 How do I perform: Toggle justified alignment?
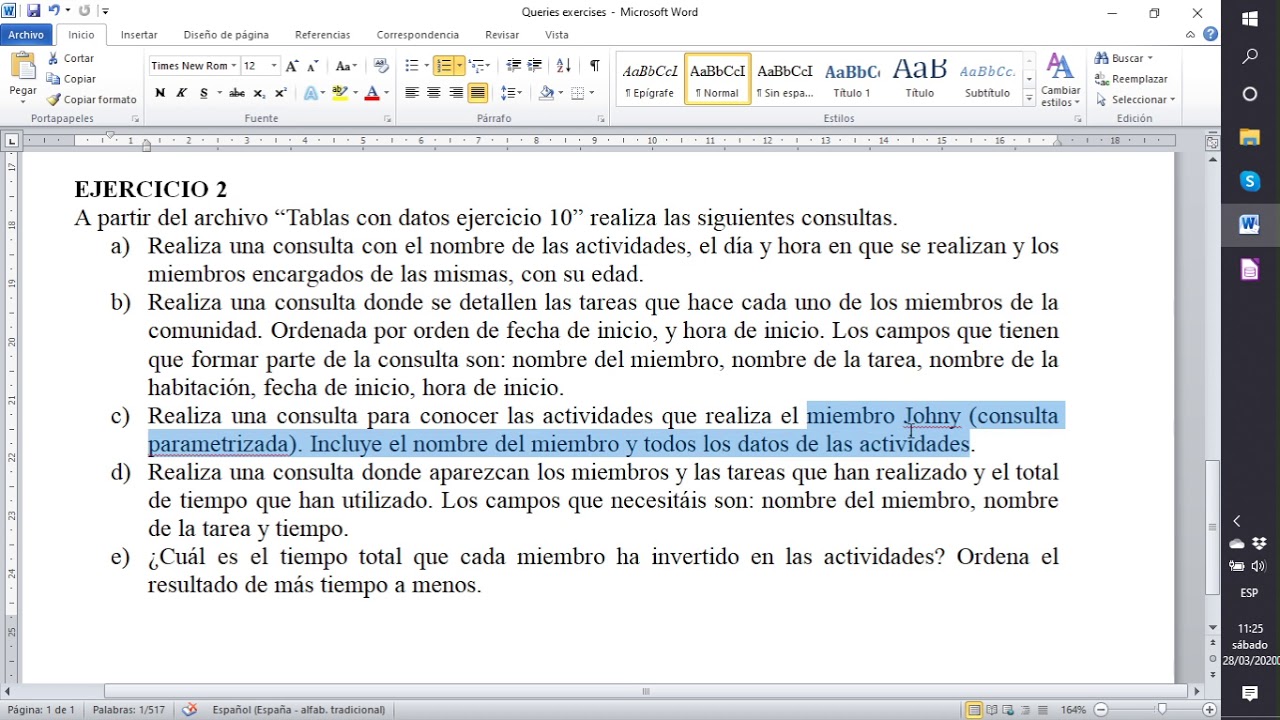click(478, 93)
